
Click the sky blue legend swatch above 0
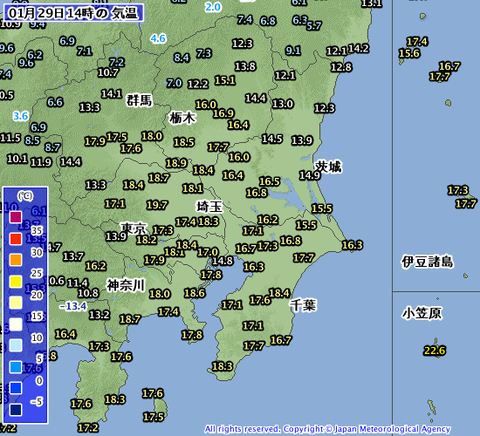click(x=16, y=367)
